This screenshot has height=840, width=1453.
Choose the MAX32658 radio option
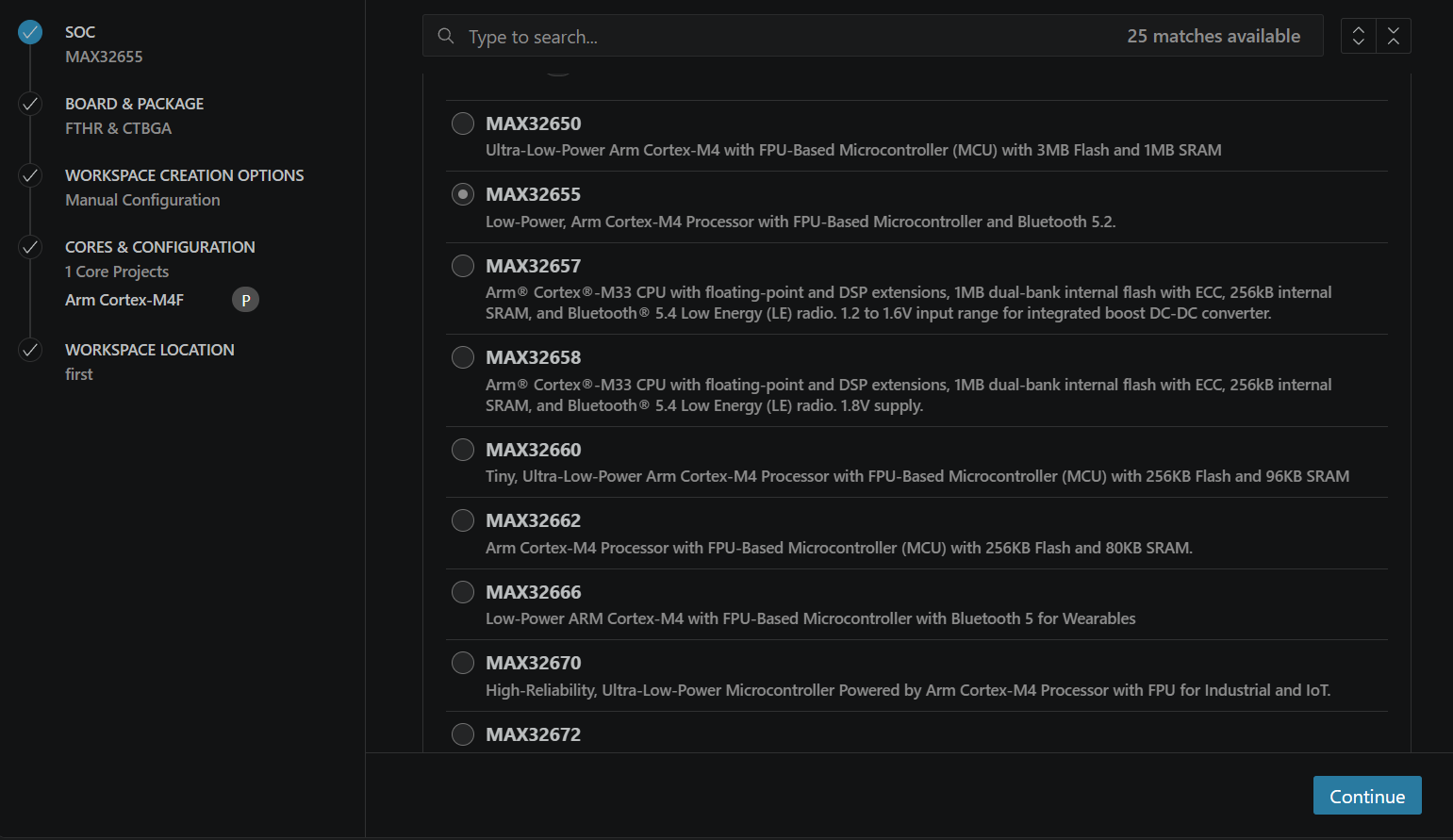tap(463, 357)
